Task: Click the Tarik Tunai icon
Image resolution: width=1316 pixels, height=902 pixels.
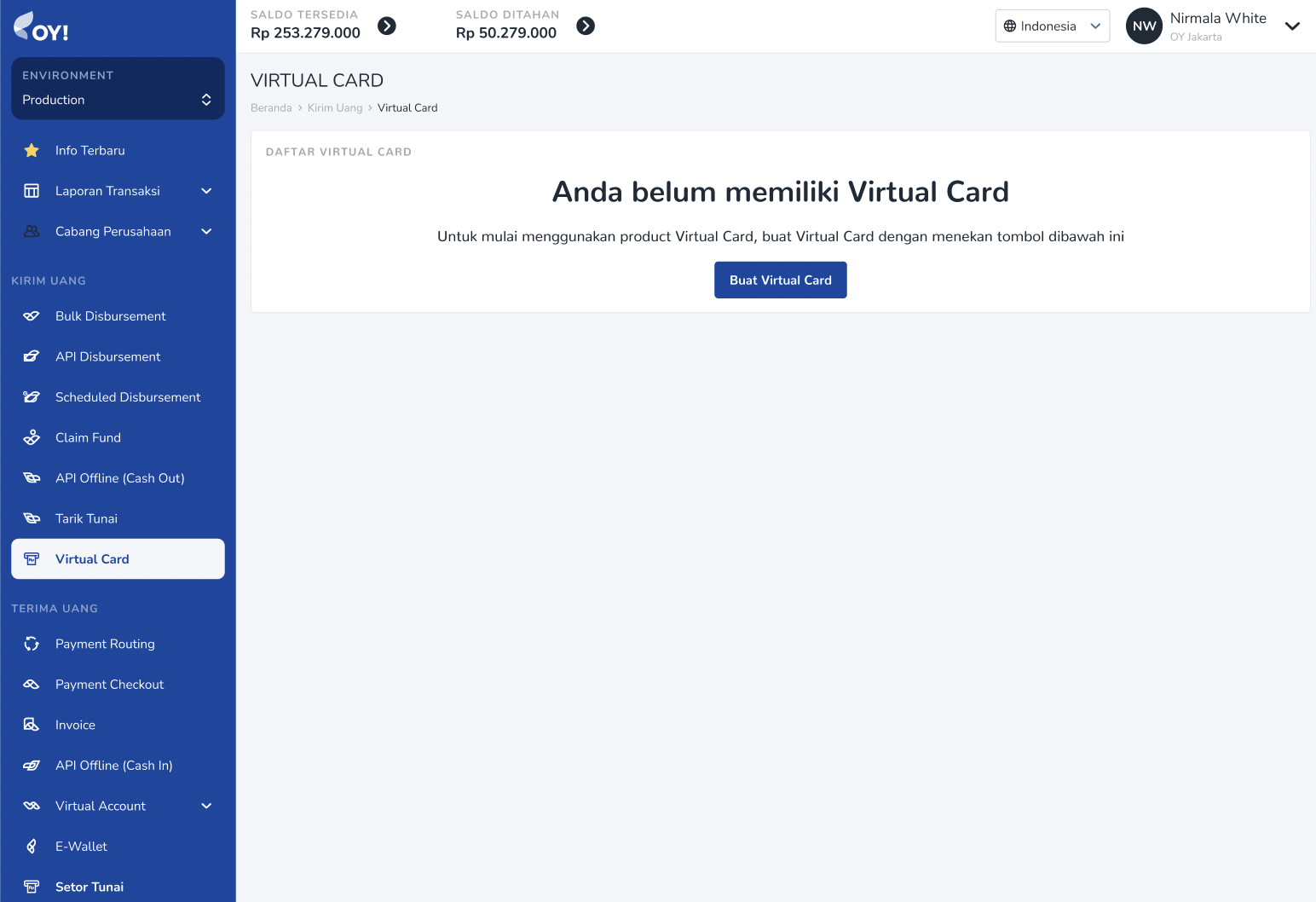Action: point(32,519)
